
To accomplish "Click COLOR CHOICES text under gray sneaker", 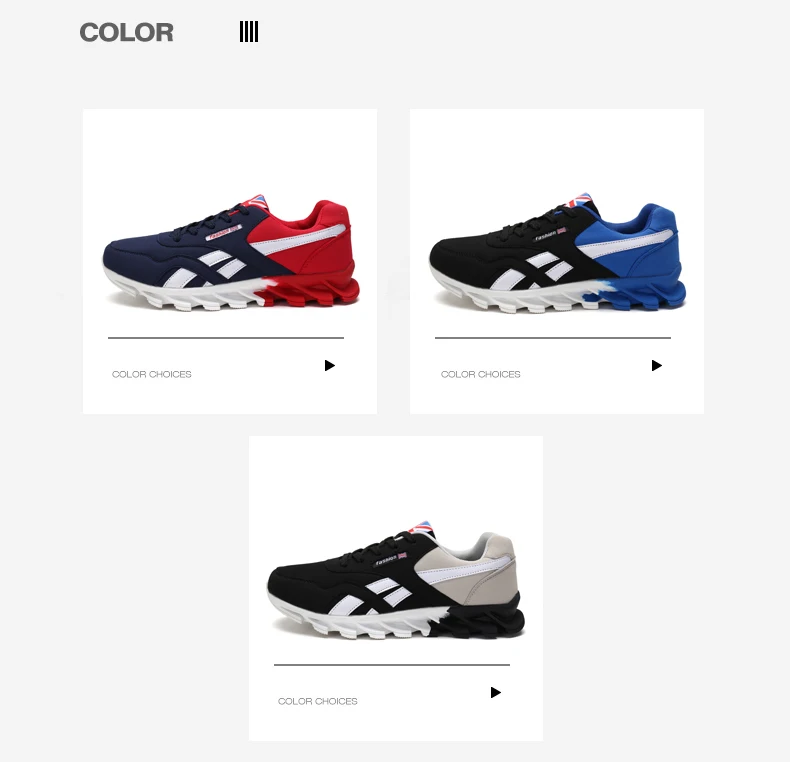I will click(317, 702).
